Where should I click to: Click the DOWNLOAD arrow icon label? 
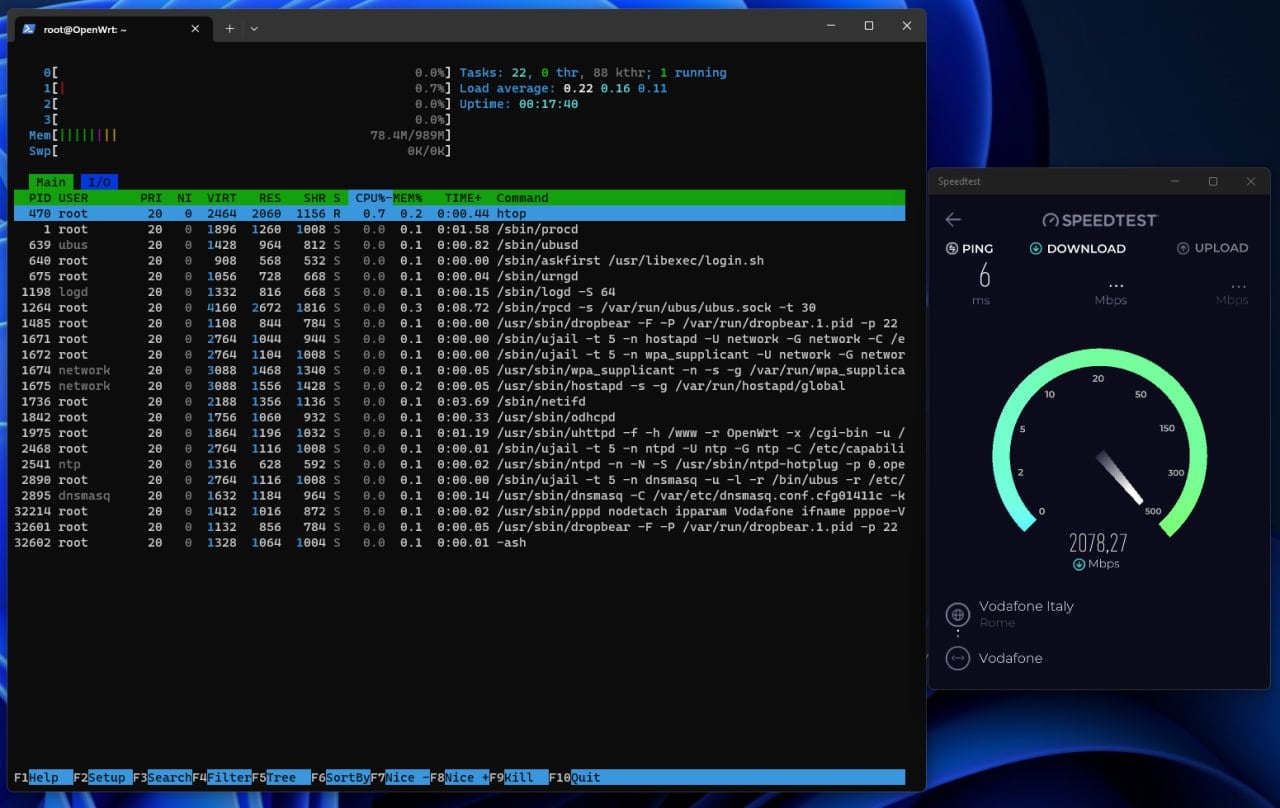1078,248
